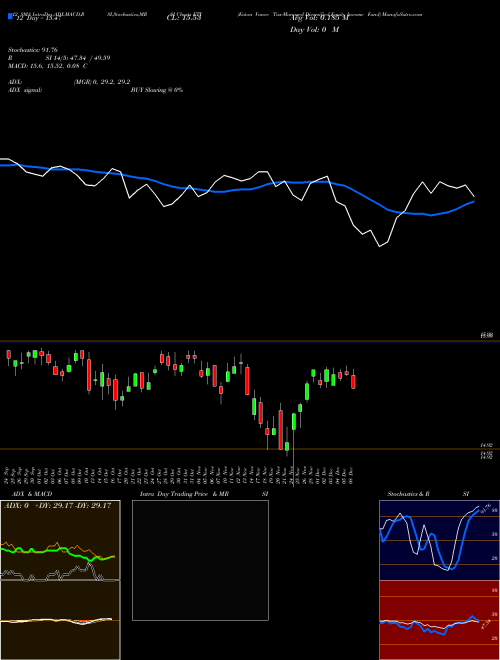Click the 'Stochastics & R' panel title

408,494
